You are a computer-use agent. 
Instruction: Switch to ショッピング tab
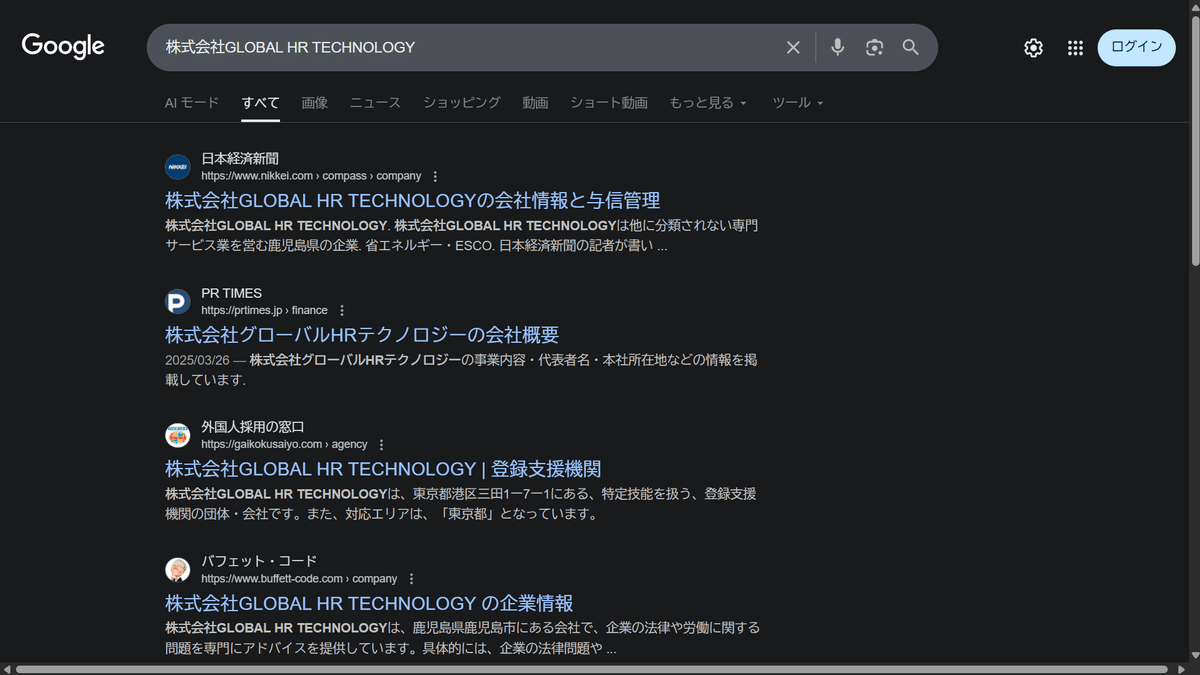click(x=462, y=102)
